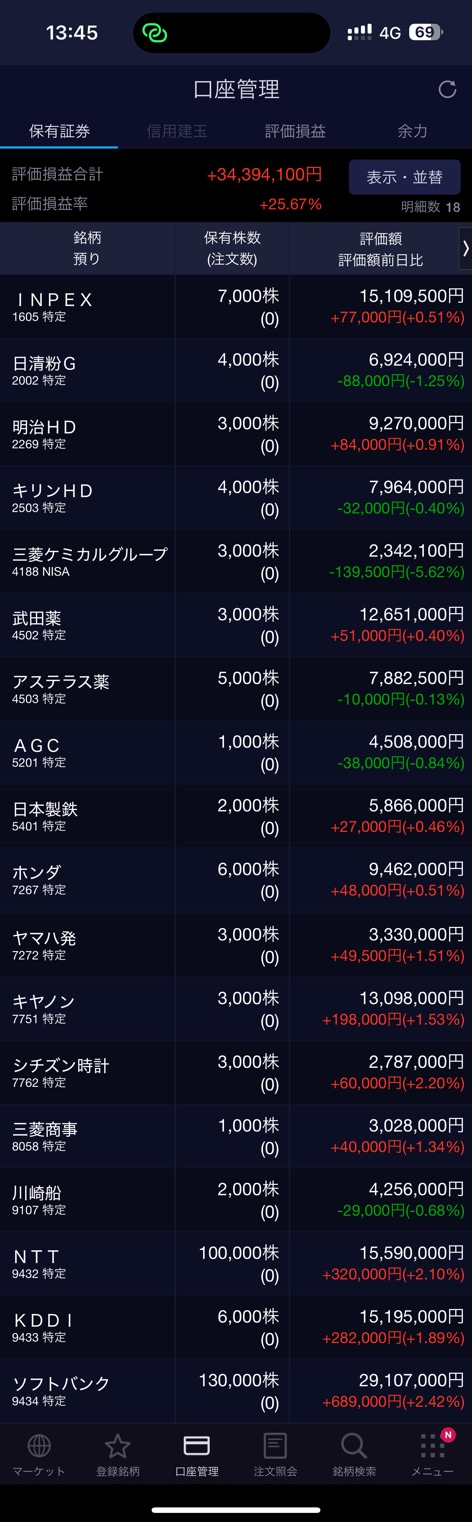The width and height of the screenshot is (472, 1522).
Task: Select 口座管理 card icon in bottom bar
Action: coord(197,1445)
